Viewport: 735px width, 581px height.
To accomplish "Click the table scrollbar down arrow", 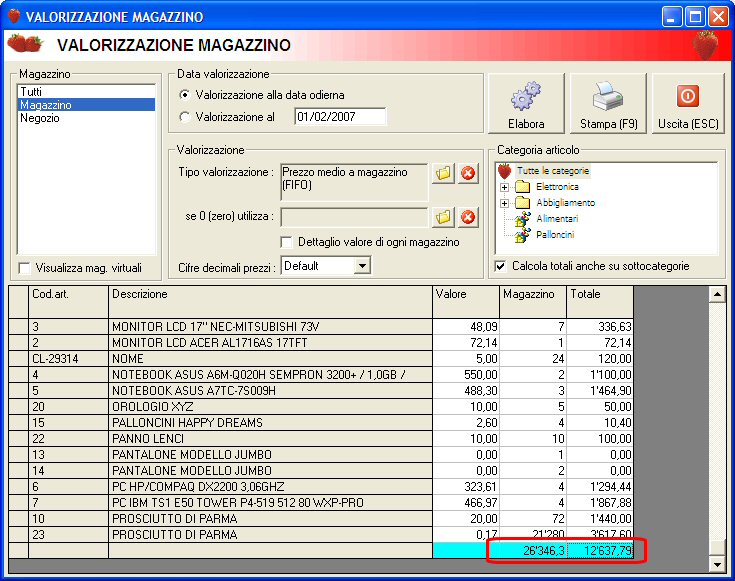I will pos(717,564).
